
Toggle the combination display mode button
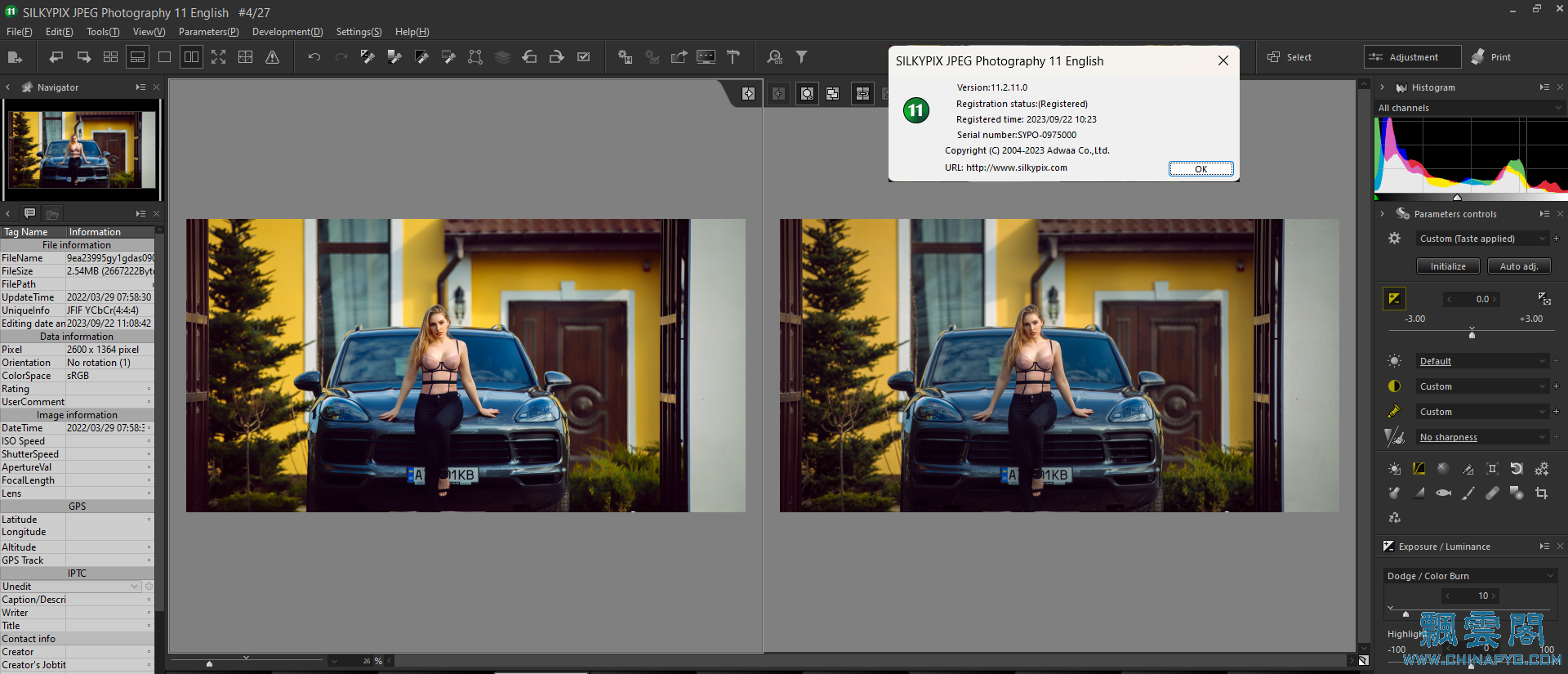point(137,57)
